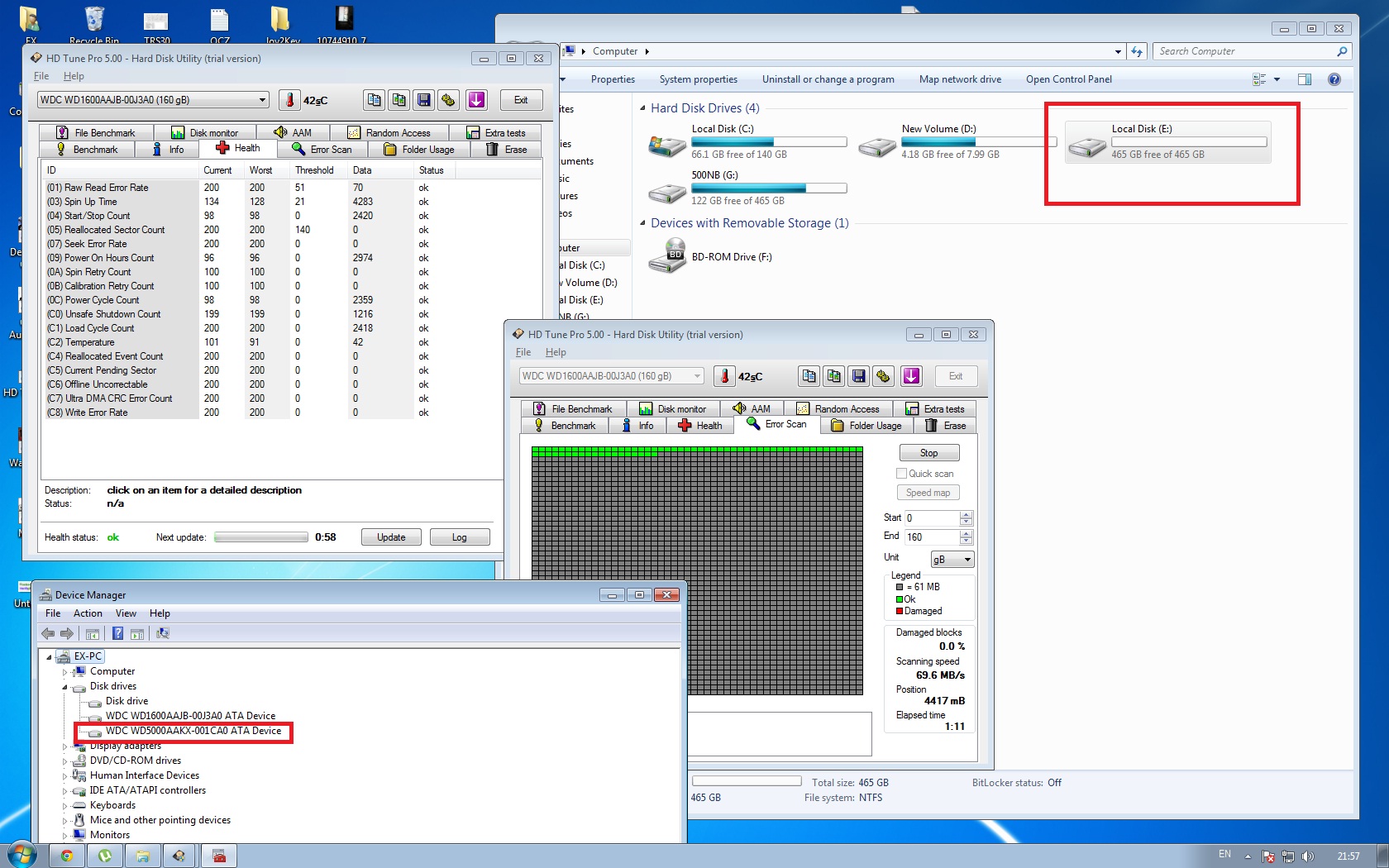This screenshot has height=868, width=1389.
Task: Select WDC WD1600AAJB-00J3A0 ATA Device in Device Manager
Action: 191,716
